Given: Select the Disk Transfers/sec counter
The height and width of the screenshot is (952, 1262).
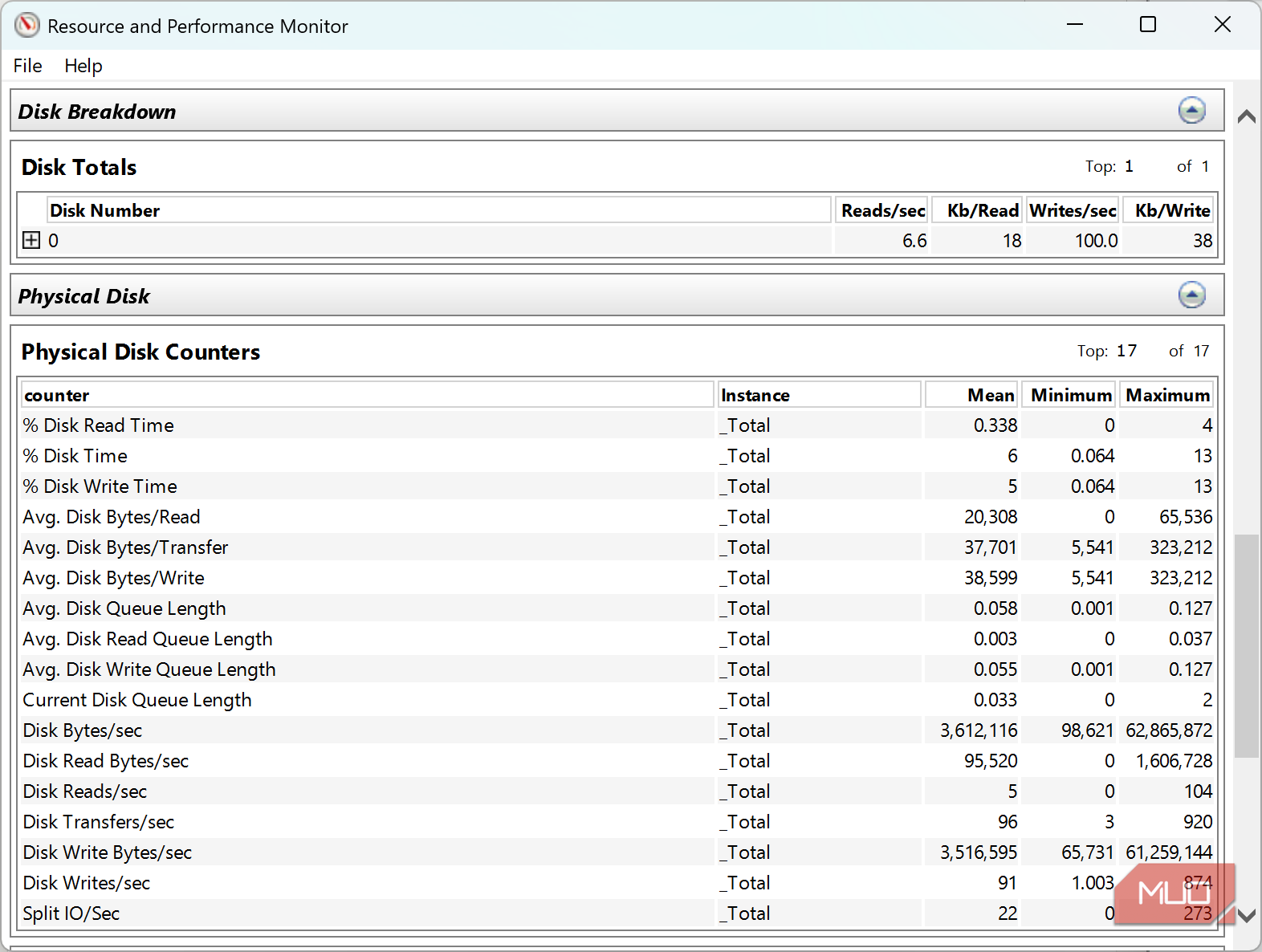Looking at the screenshot, I should [99, 822].
